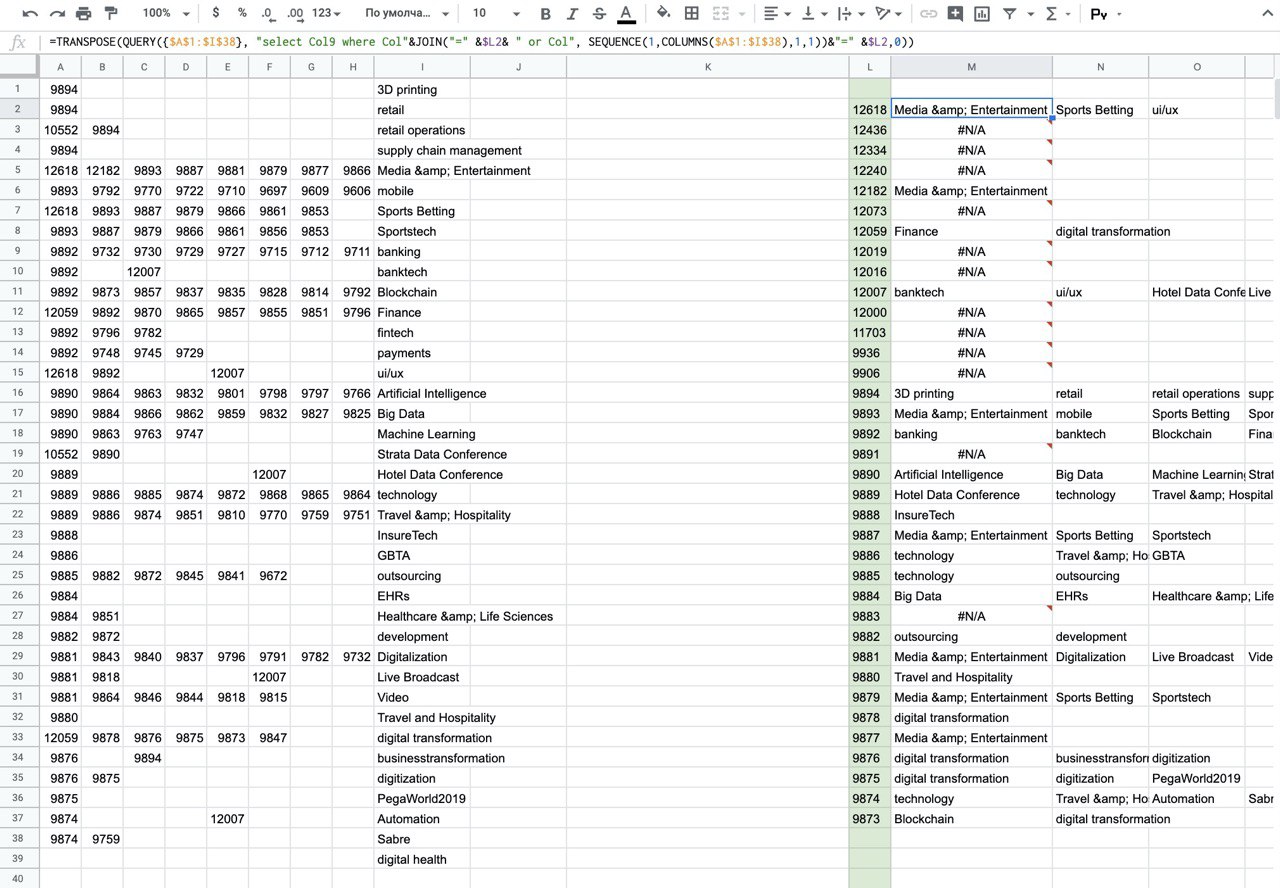
Task: Open the text rotation dropdown
Action: (888, 14)
